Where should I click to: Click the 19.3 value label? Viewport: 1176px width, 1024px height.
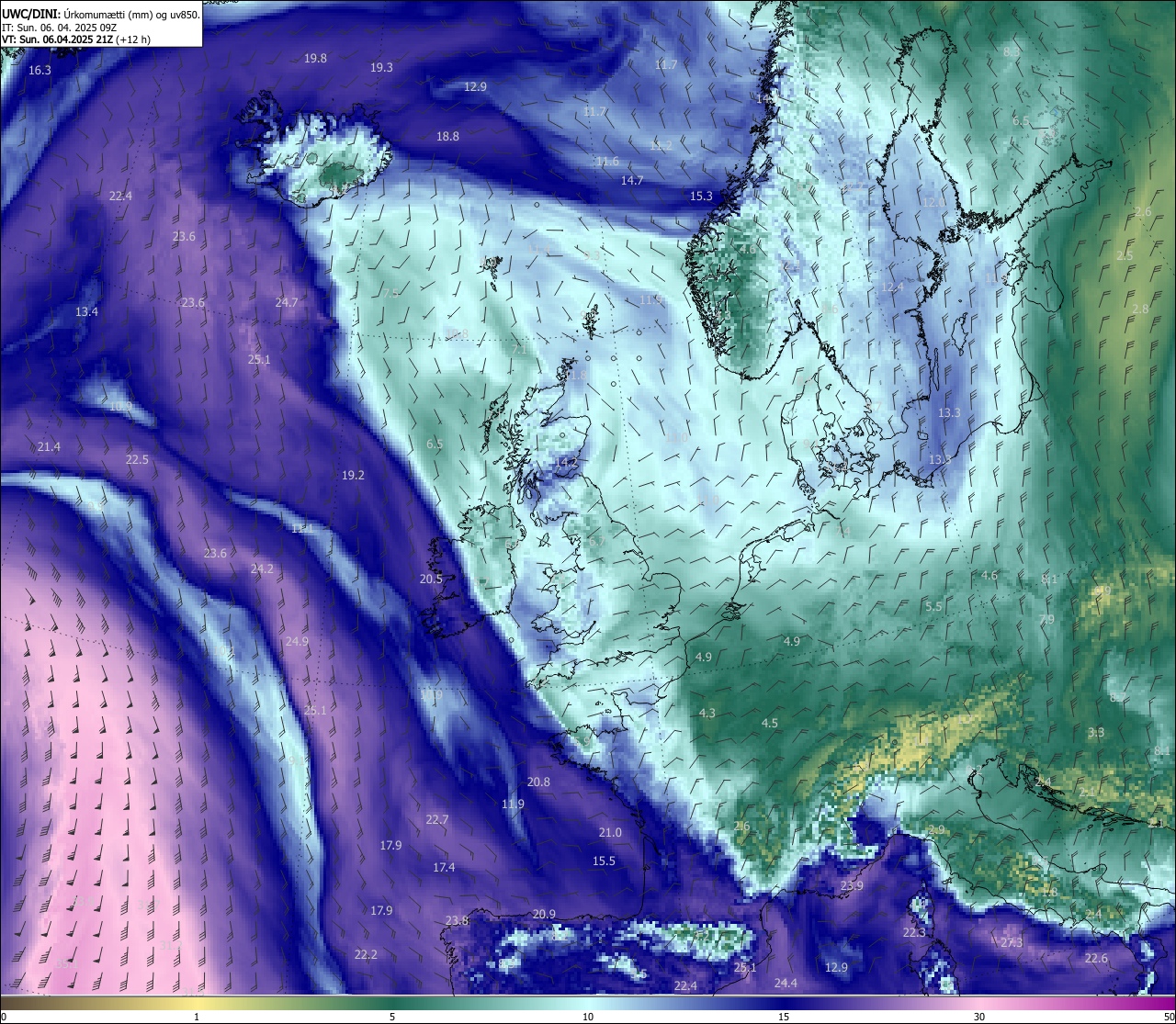(381, 68)
